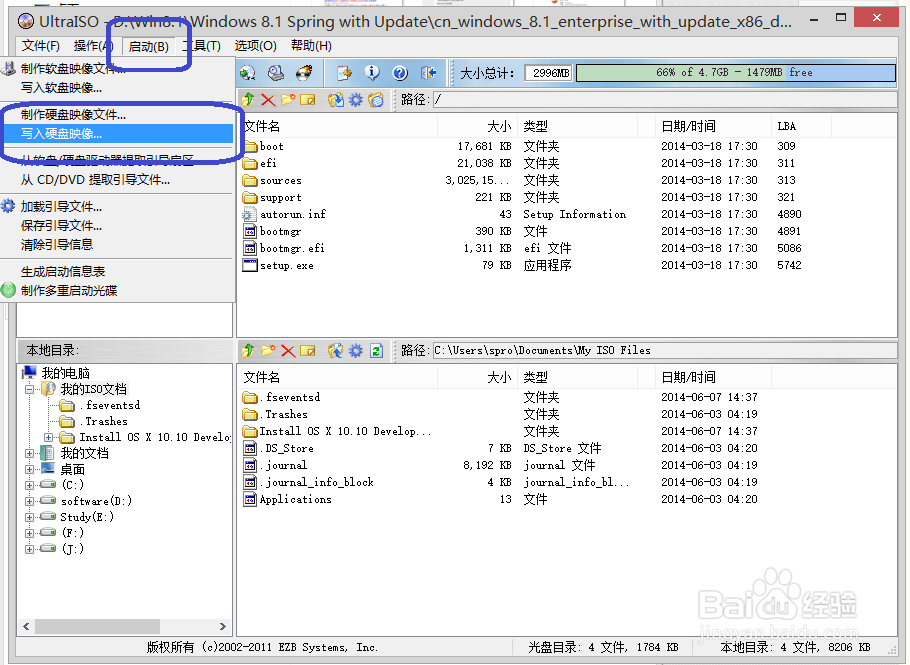
Task: Select 写入硬盘映像... menu entry
Action: click(x=118, y=134)
